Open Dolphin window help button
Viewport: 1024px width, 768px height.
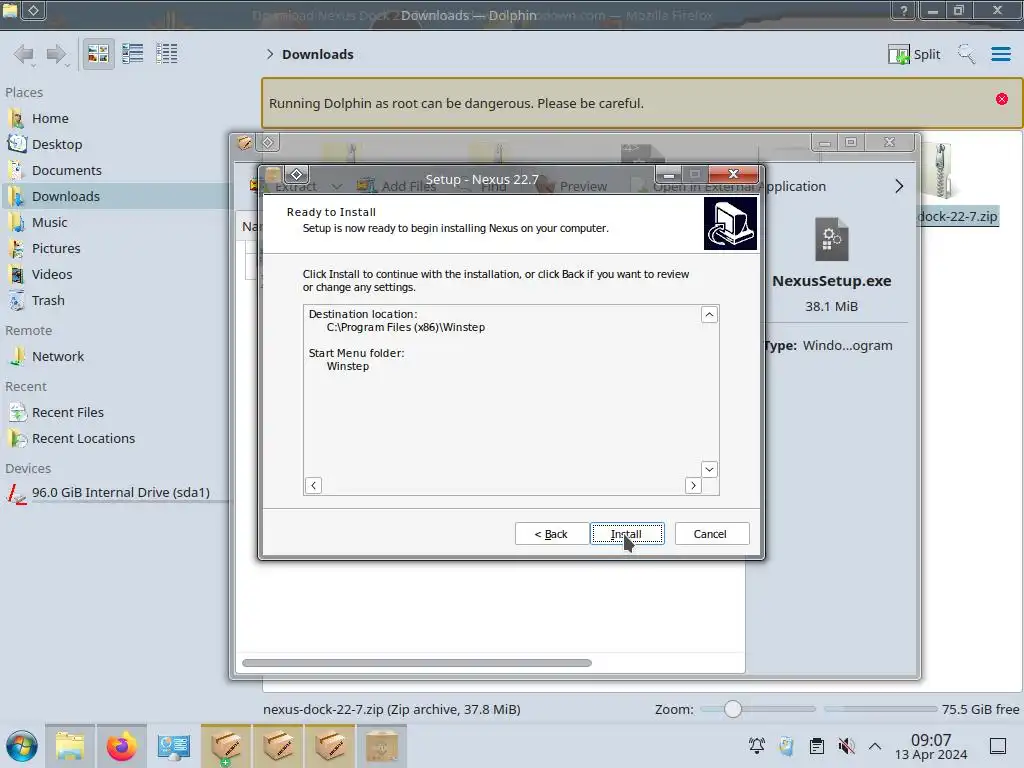pyautogui.click(x=904, y=10)
